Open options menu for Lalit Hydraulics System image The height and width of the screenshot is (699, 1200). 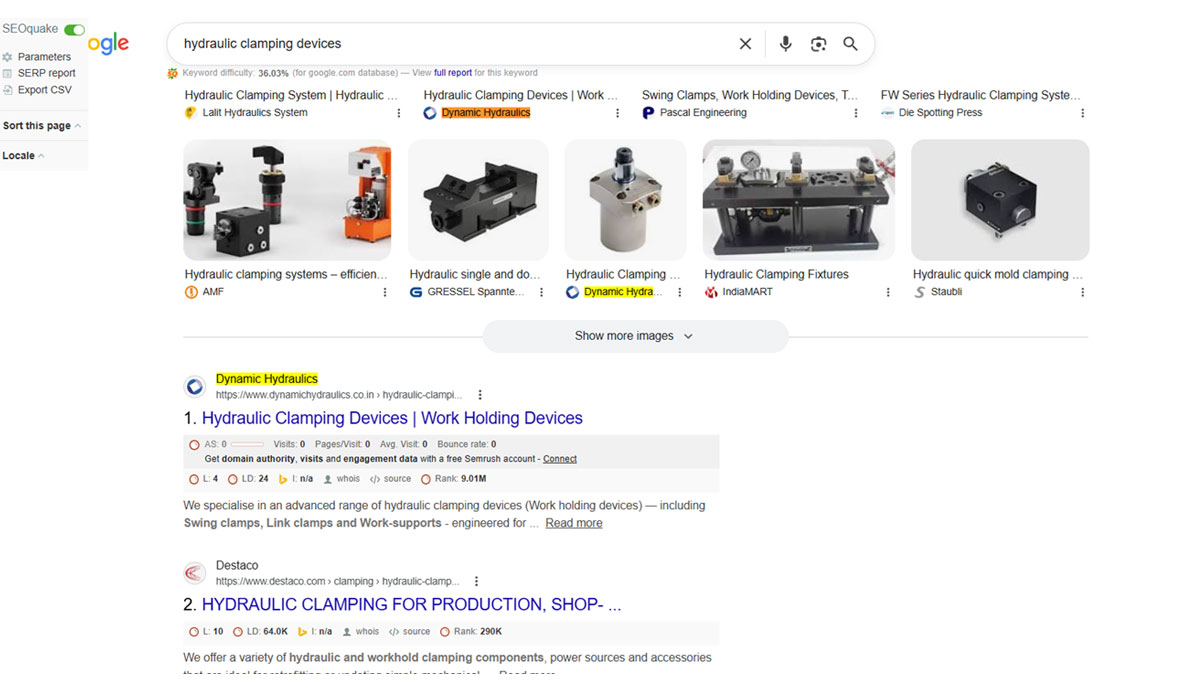point(399,113)
